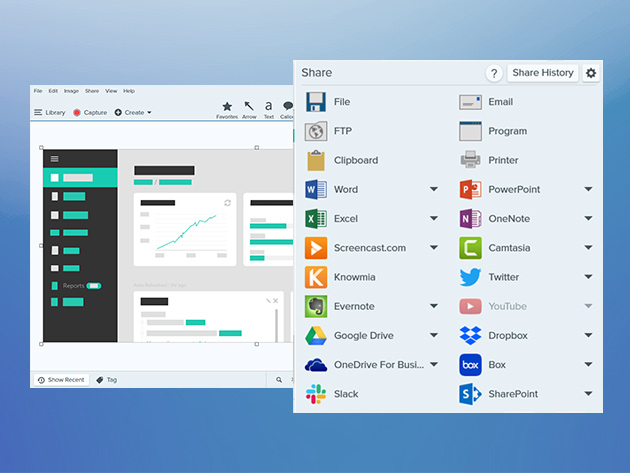Select the Favorites star tool
The height and width of the screenshot is (473, 630).
tap(227, 110)
